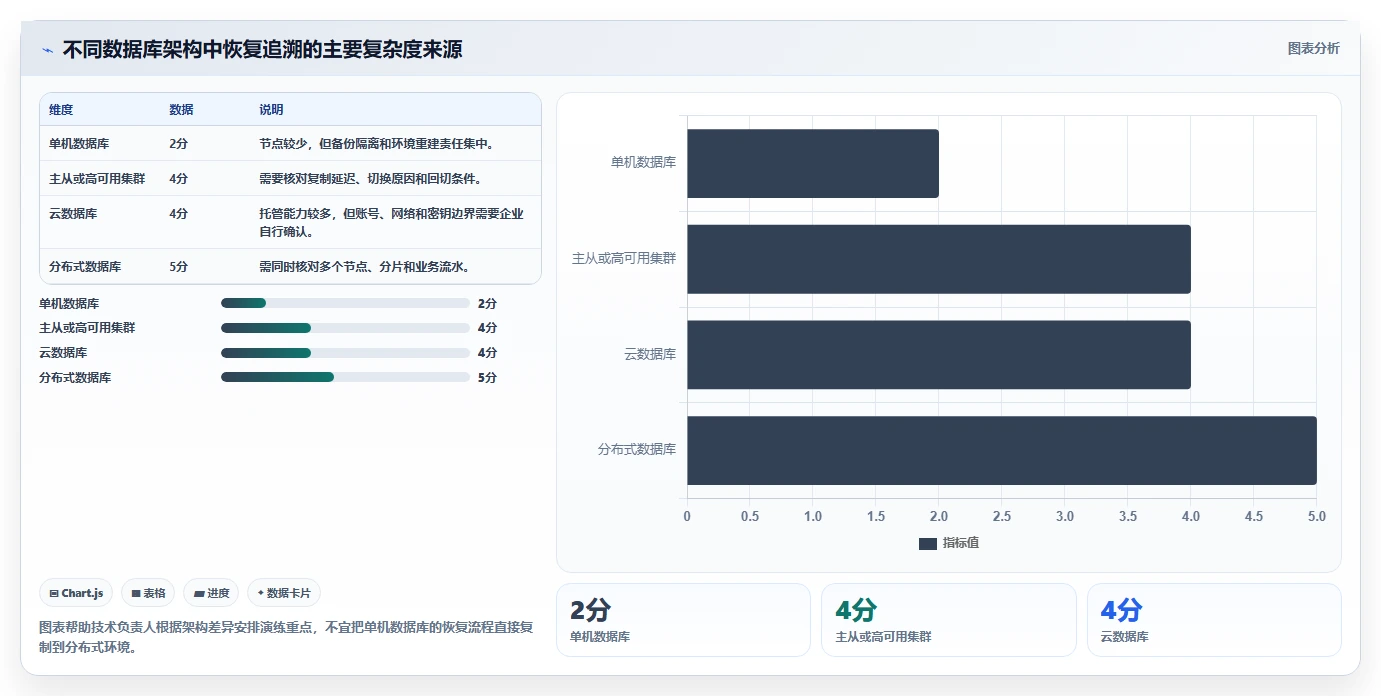Click the x-axis tick label 2.5
This screenshot has height=696, width=1381.
(x=1001, y=516)
